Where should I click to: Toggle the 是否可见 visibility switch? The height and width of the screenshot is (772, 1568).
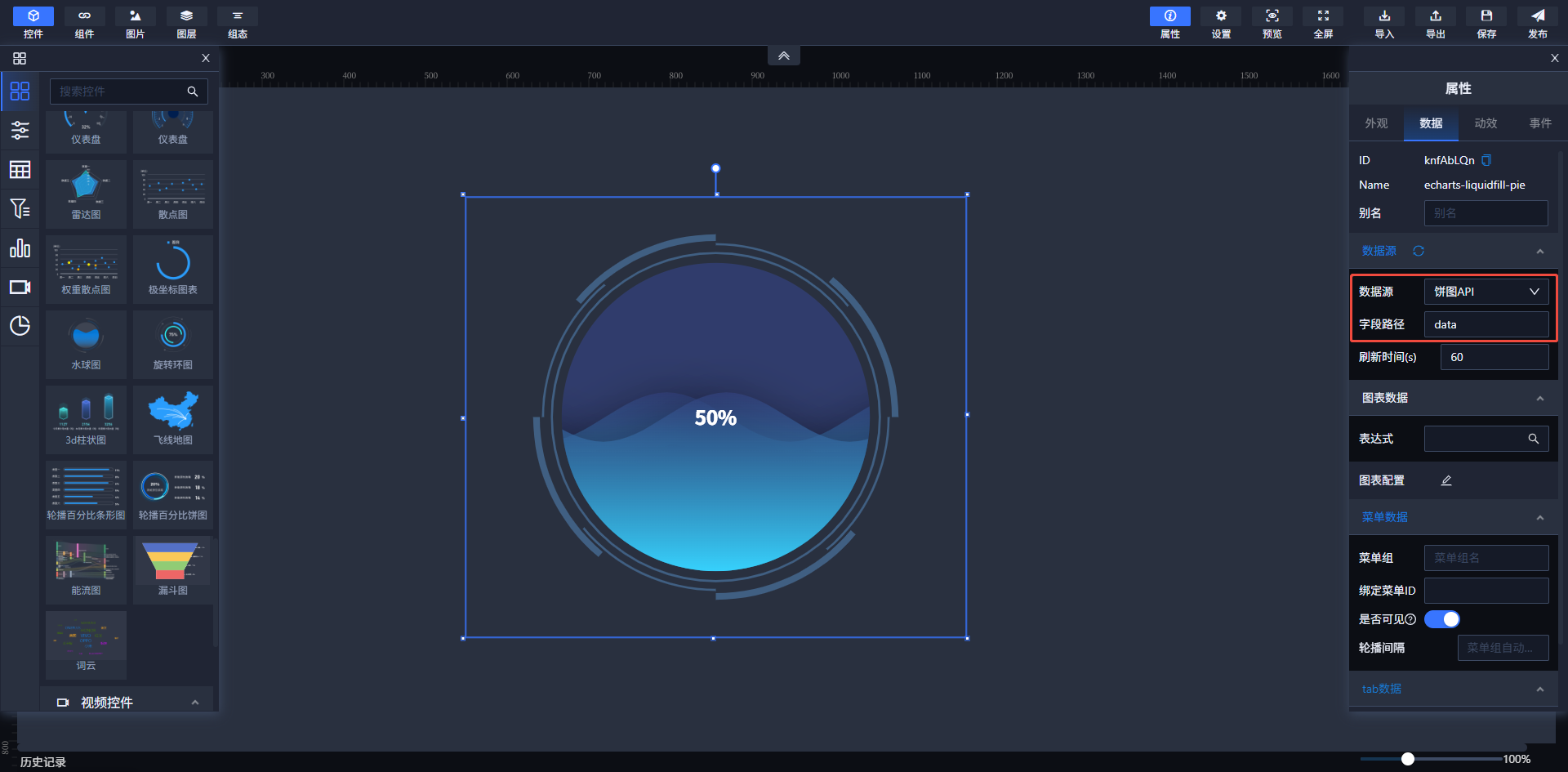click(1441, 619)
